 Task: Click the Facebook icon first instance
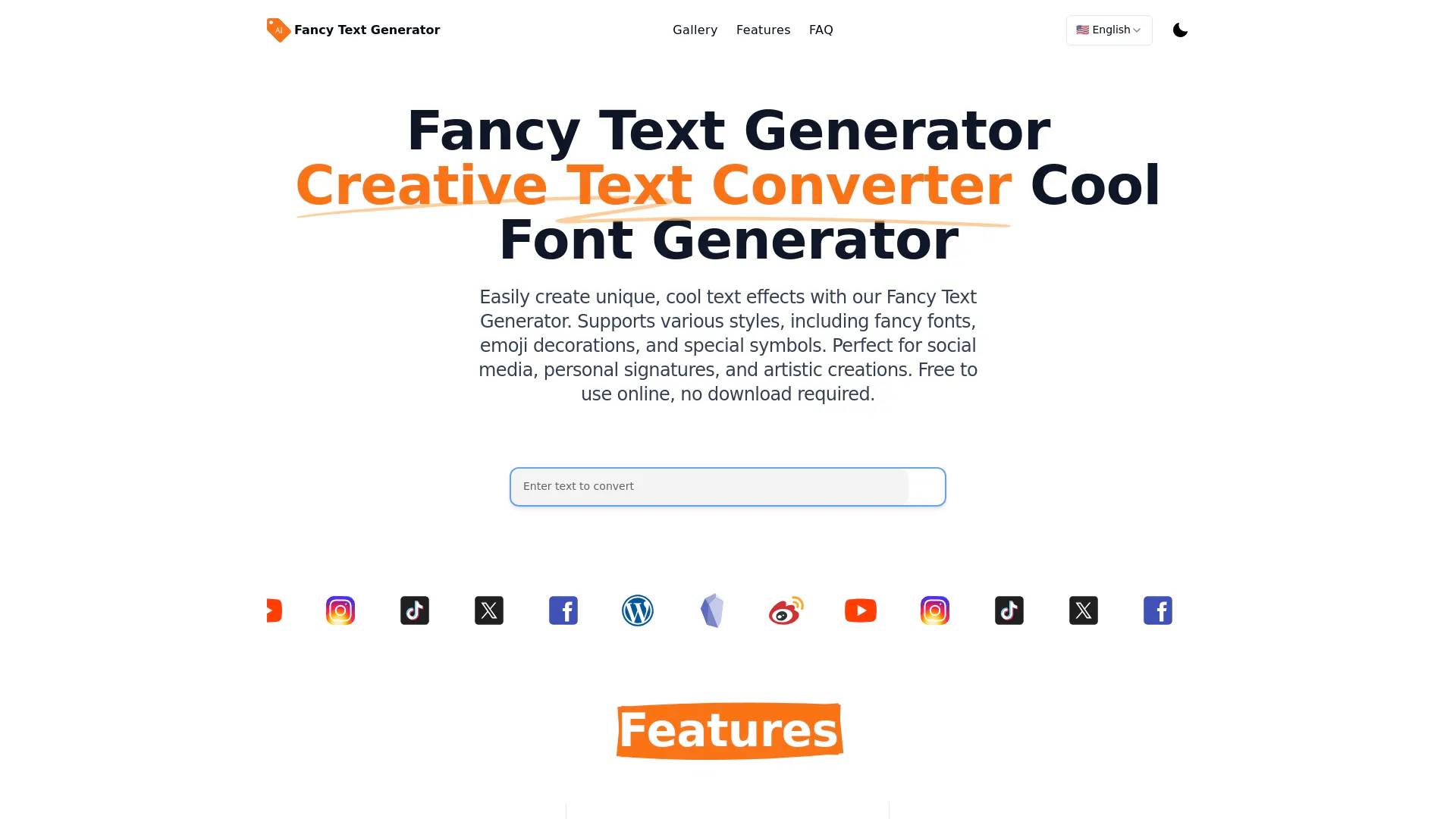pos(564,610)
